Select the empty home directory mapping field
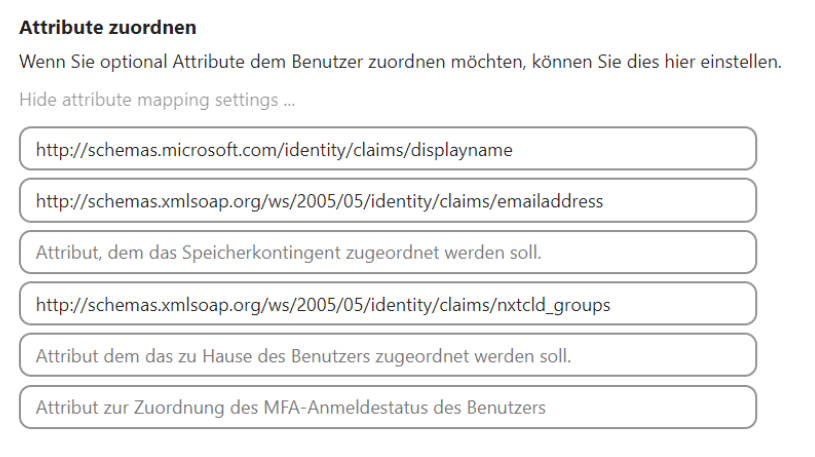The image size is (815, 457). point(387,356)
